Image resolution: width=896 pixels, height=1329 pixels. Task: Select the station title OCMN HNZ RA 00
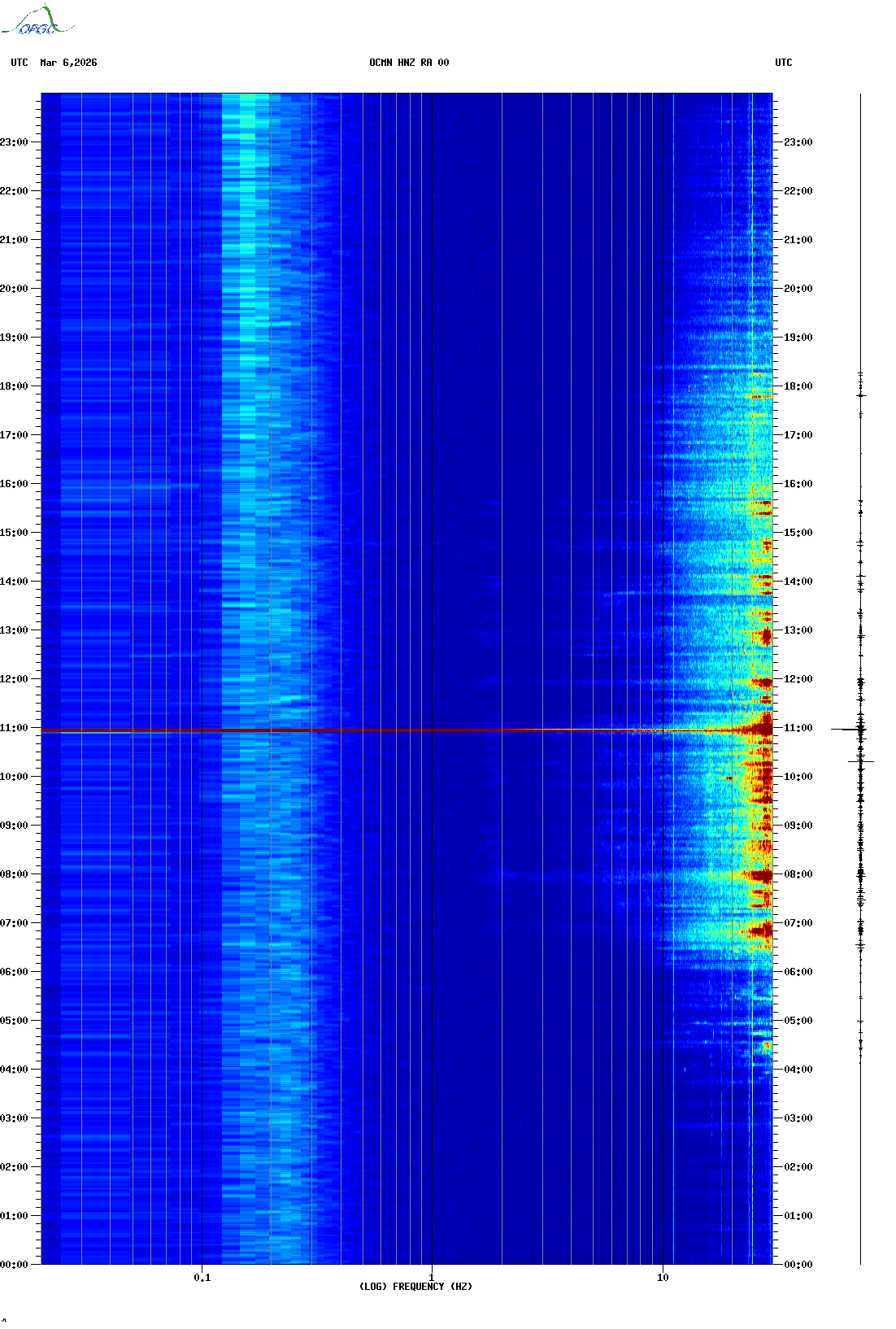(x=408, y=63)
